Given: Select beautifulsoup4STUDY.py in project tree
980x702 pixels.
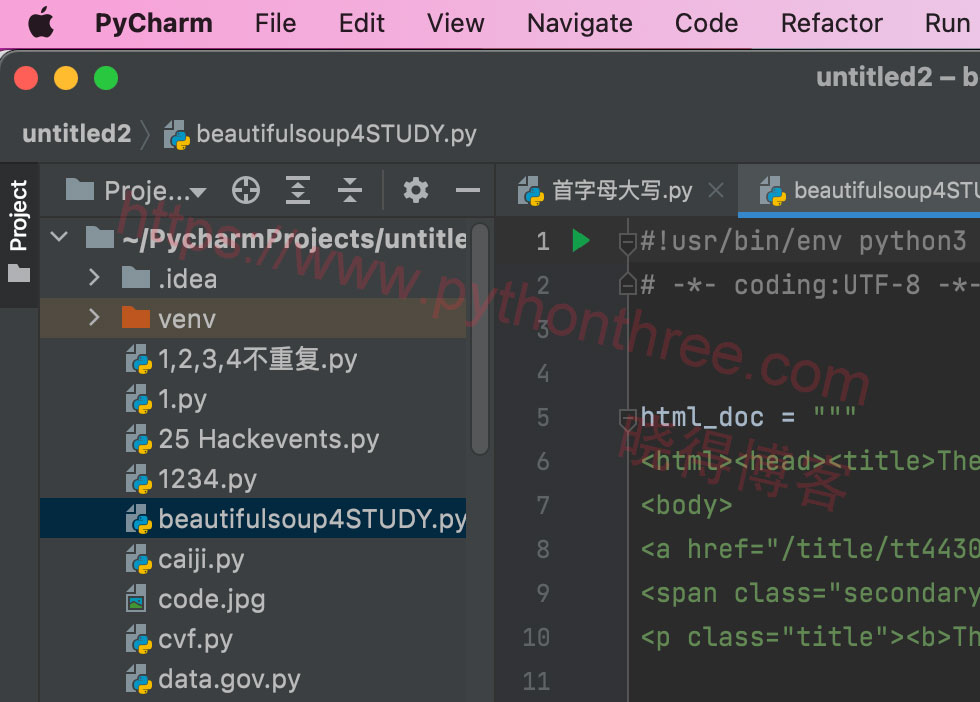Looking at the screenshot, I should [x=253, y=518].
